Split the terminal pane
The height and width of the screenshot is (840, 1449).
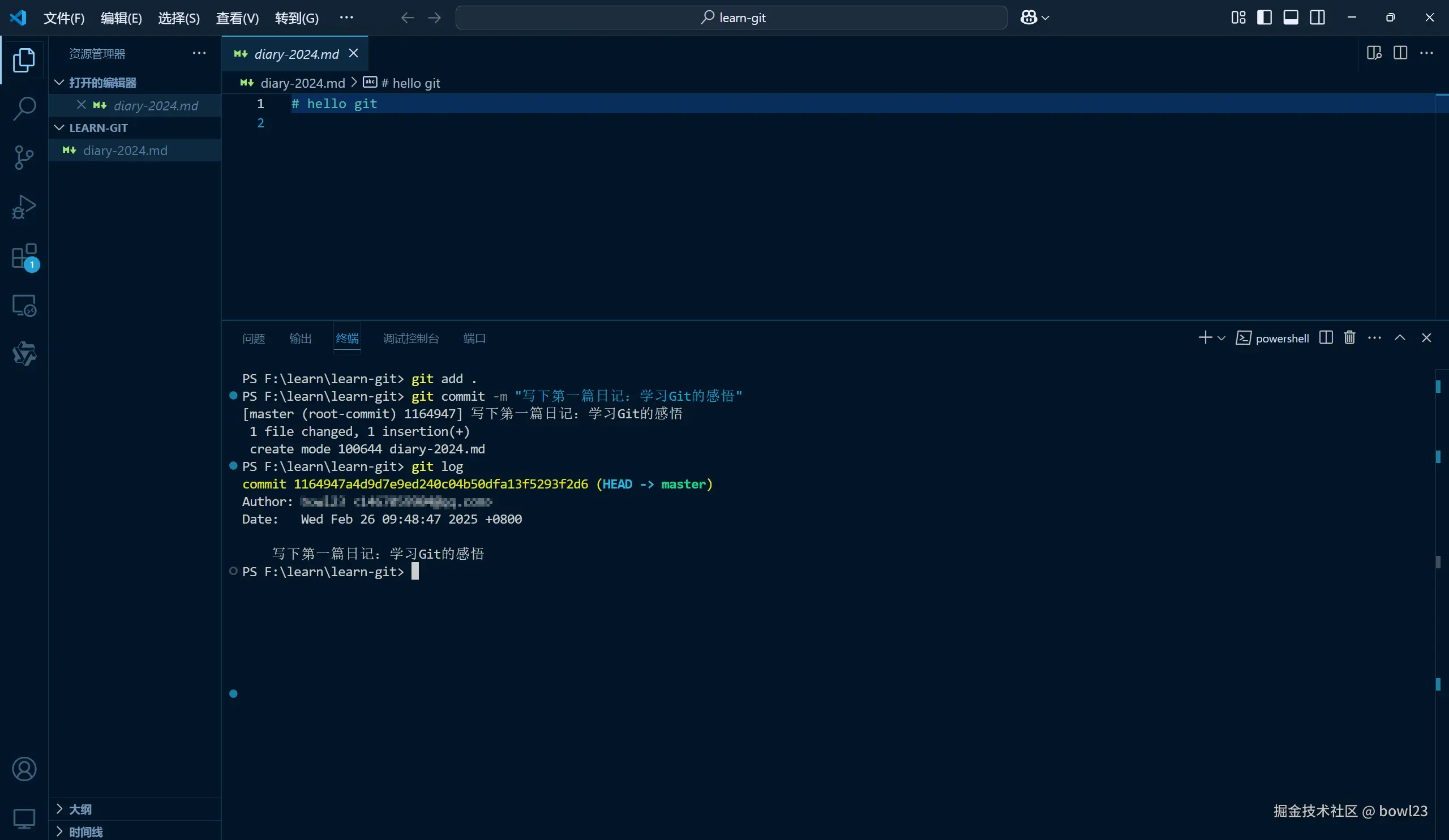(x=1326, y=337)
